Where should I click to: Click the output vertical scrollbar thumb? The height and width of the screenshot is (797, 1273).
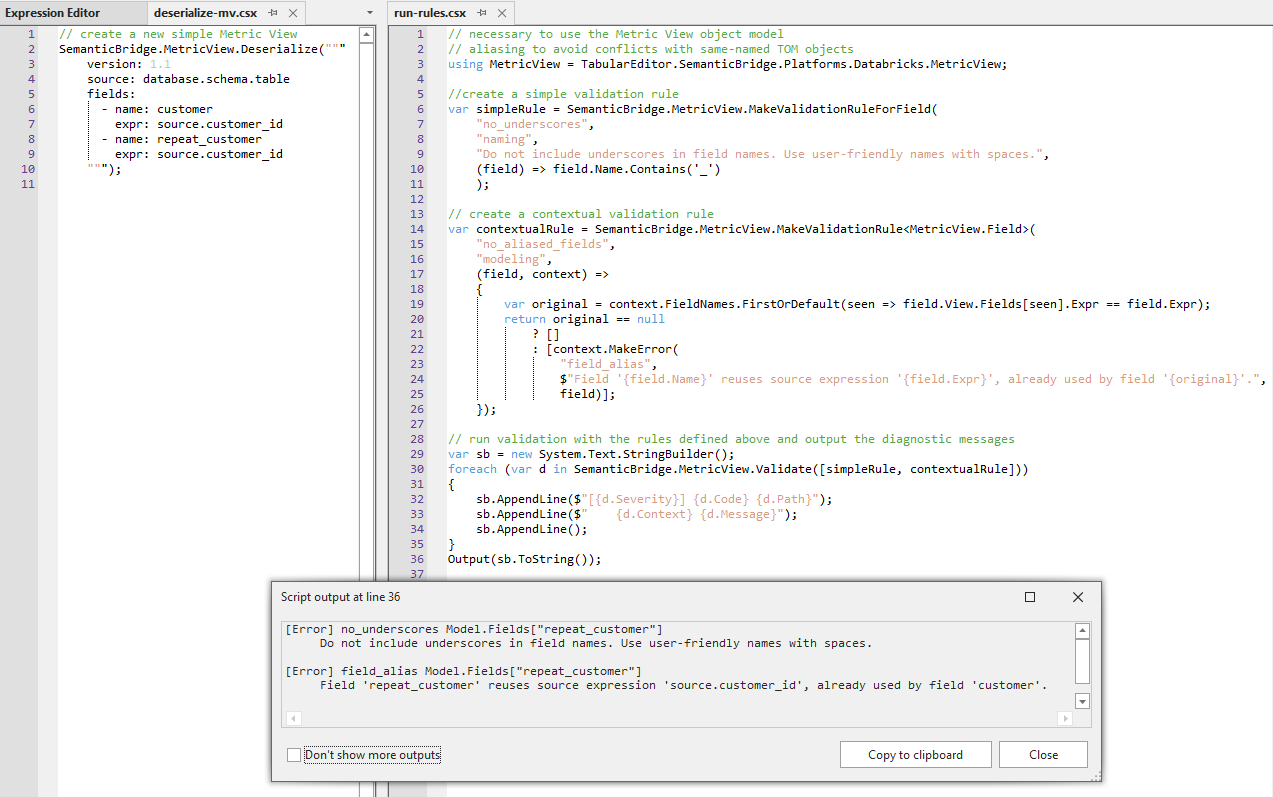click(x=1082, y=661)
